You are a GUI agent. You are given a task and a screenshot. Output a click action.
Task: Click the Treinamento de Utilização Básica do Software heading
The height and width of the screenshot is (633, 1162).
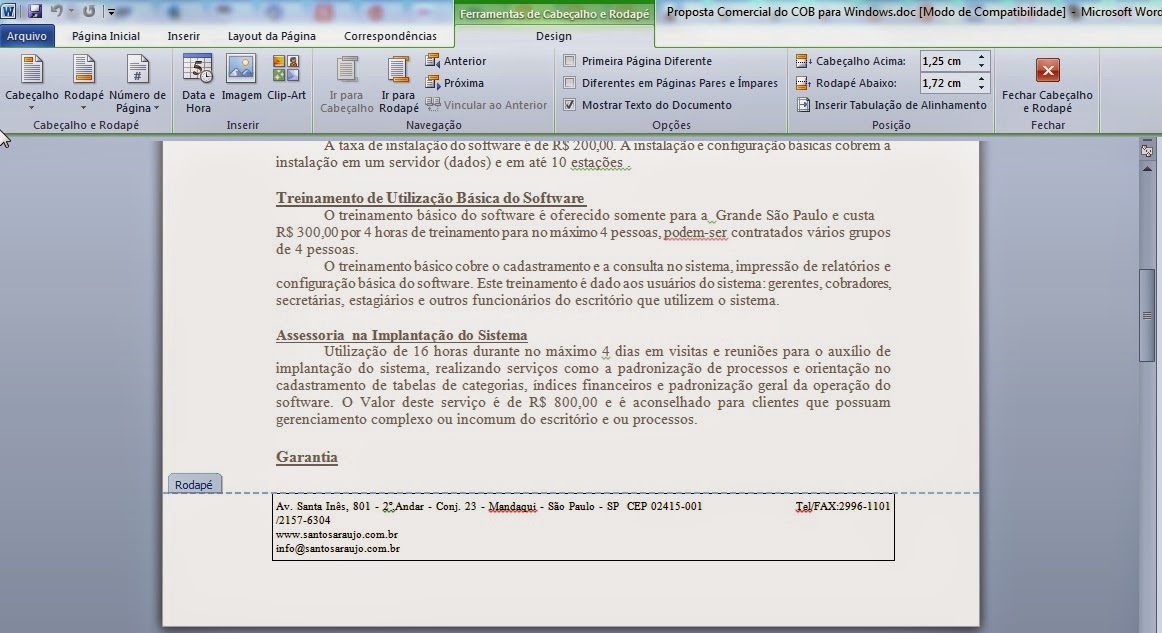coord(431,198)
